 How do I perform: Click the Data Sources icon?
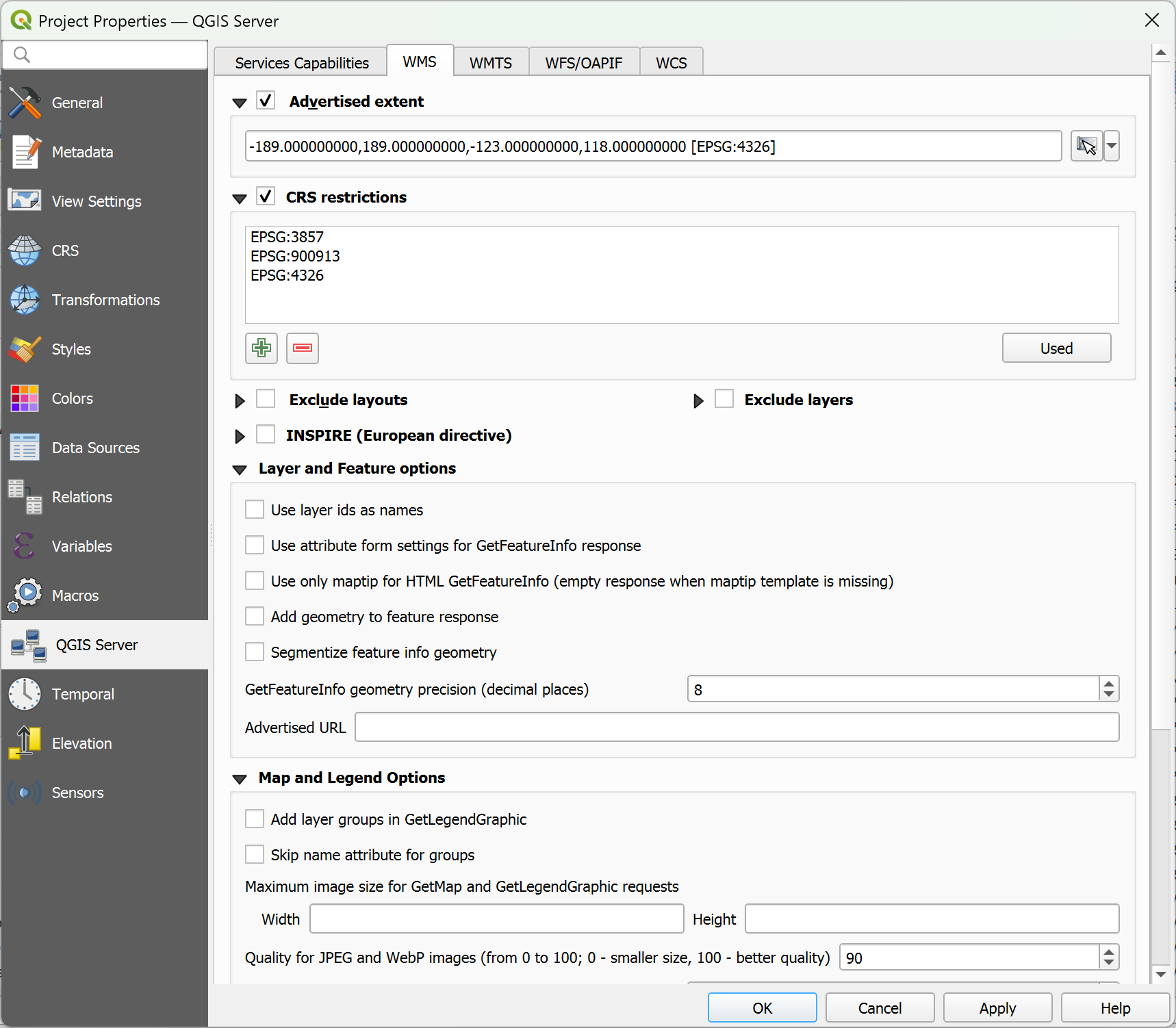[x=25, y=448]
